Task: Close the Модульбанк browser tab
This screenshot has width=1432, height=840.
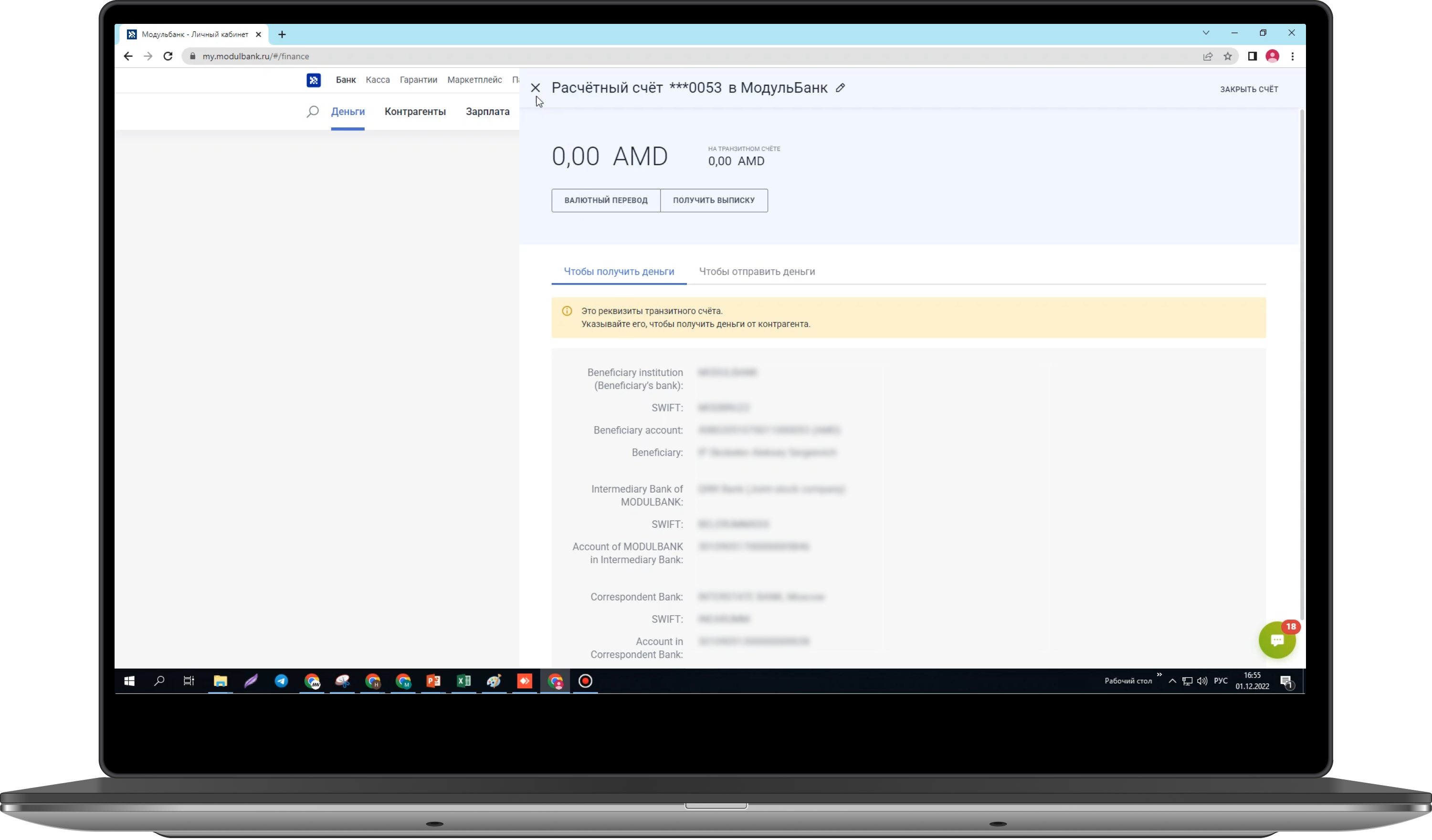Action: tap(259, 35)
